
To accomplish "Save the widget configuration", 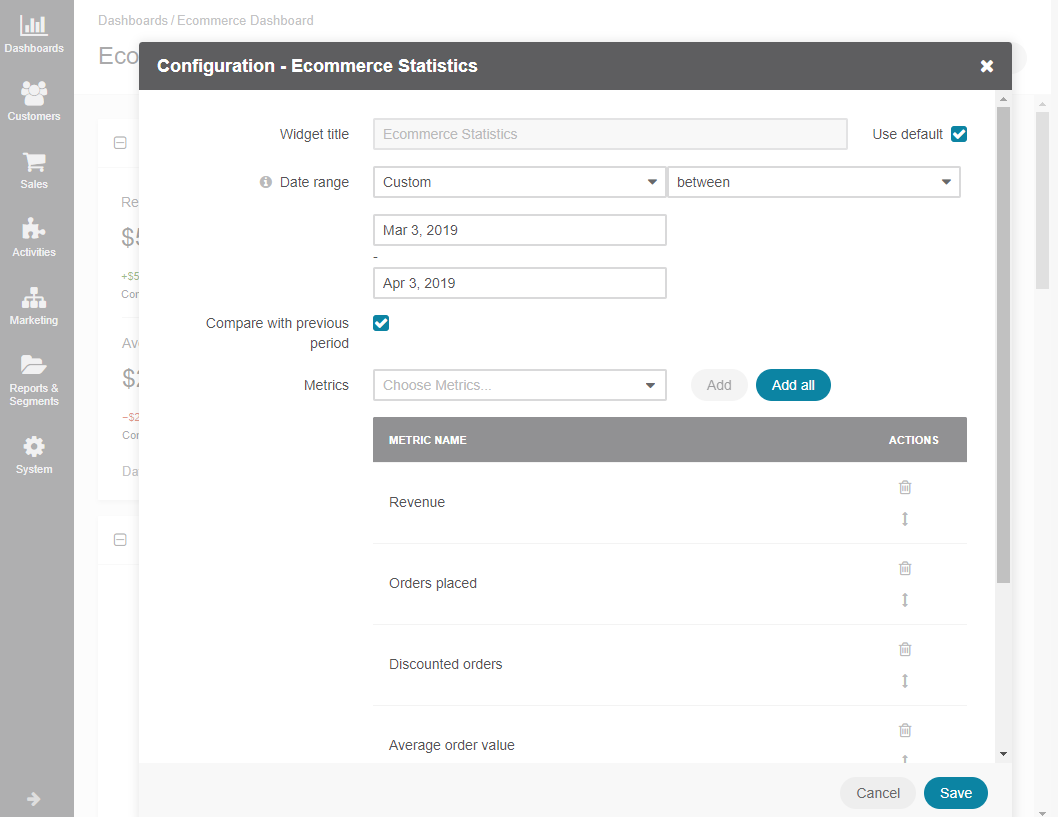I will pos(955,793).
